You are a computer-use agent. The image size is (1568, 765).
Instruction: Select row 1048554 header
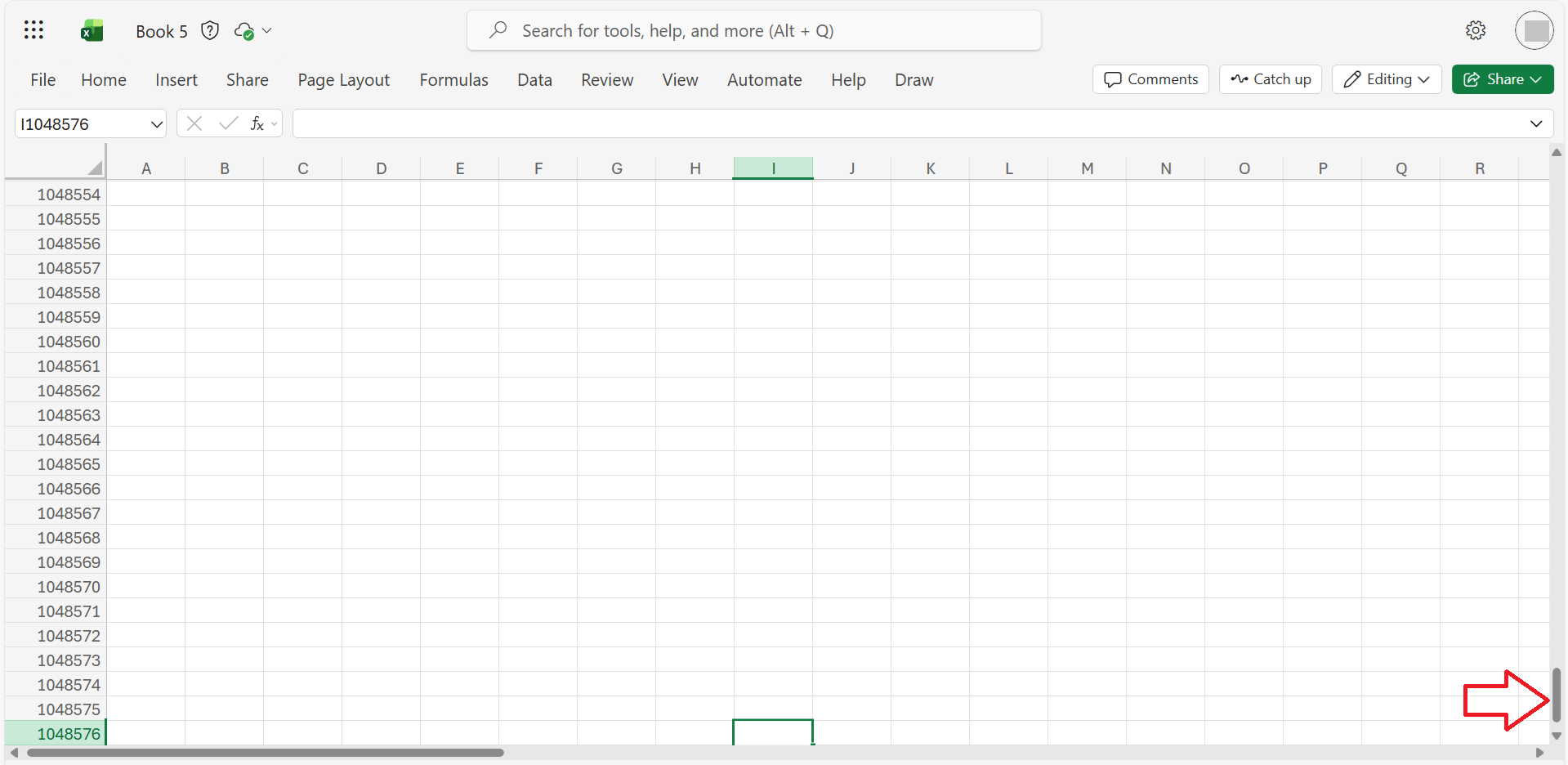tap(56, 195)
